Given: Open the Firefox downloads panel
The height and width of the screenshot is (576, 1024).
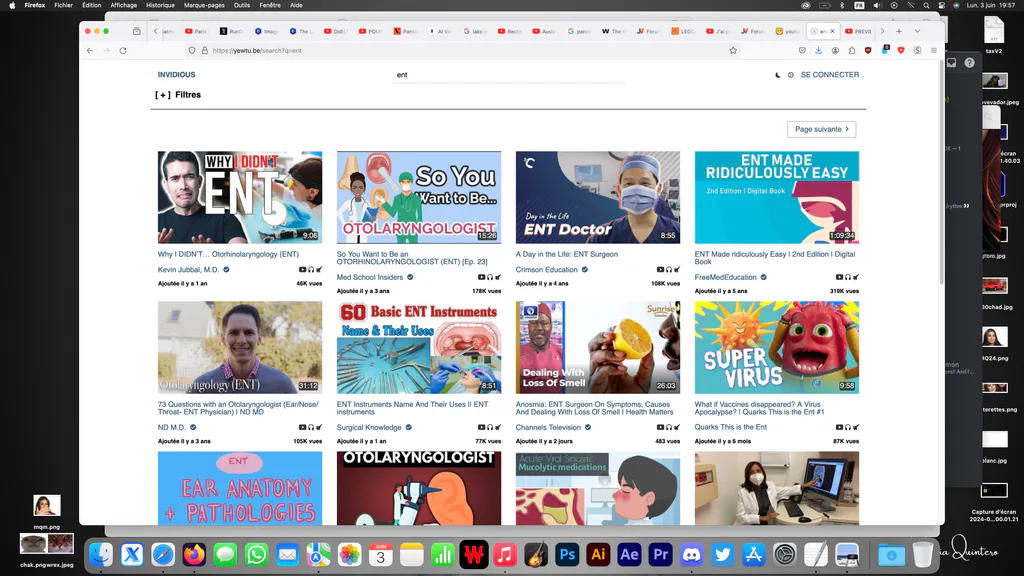Looking at the screenshot, I should pyautogui.click(x=818, y=50).
